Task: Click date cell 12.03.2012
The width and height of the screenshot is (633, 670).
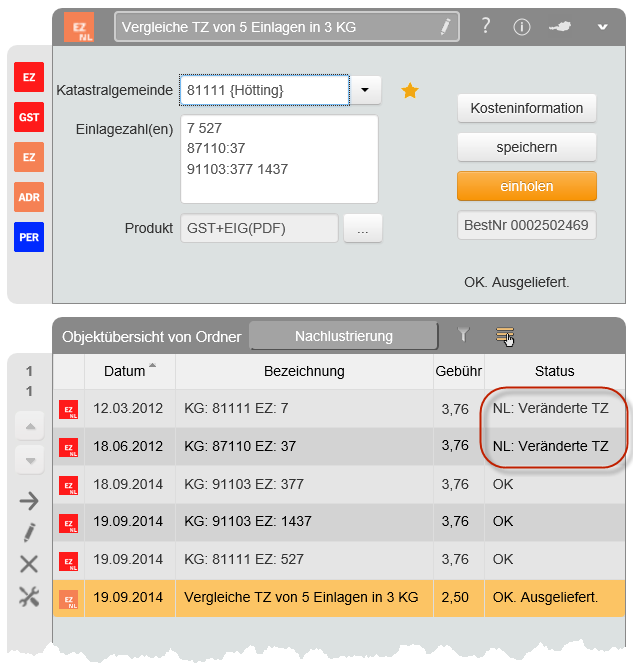Action: (128, 408)
